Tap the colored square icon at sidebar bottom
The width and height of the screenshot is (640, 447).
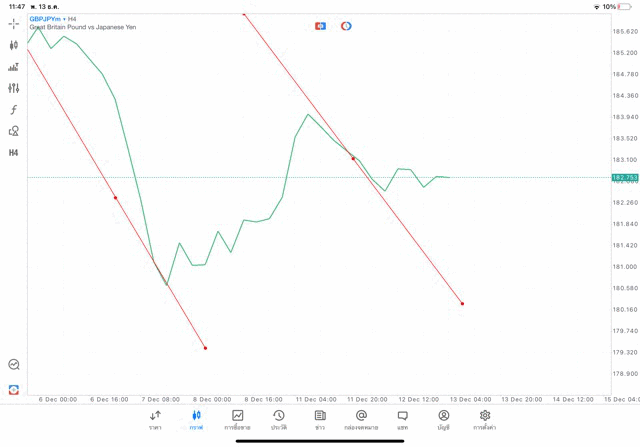coord(14,389)
